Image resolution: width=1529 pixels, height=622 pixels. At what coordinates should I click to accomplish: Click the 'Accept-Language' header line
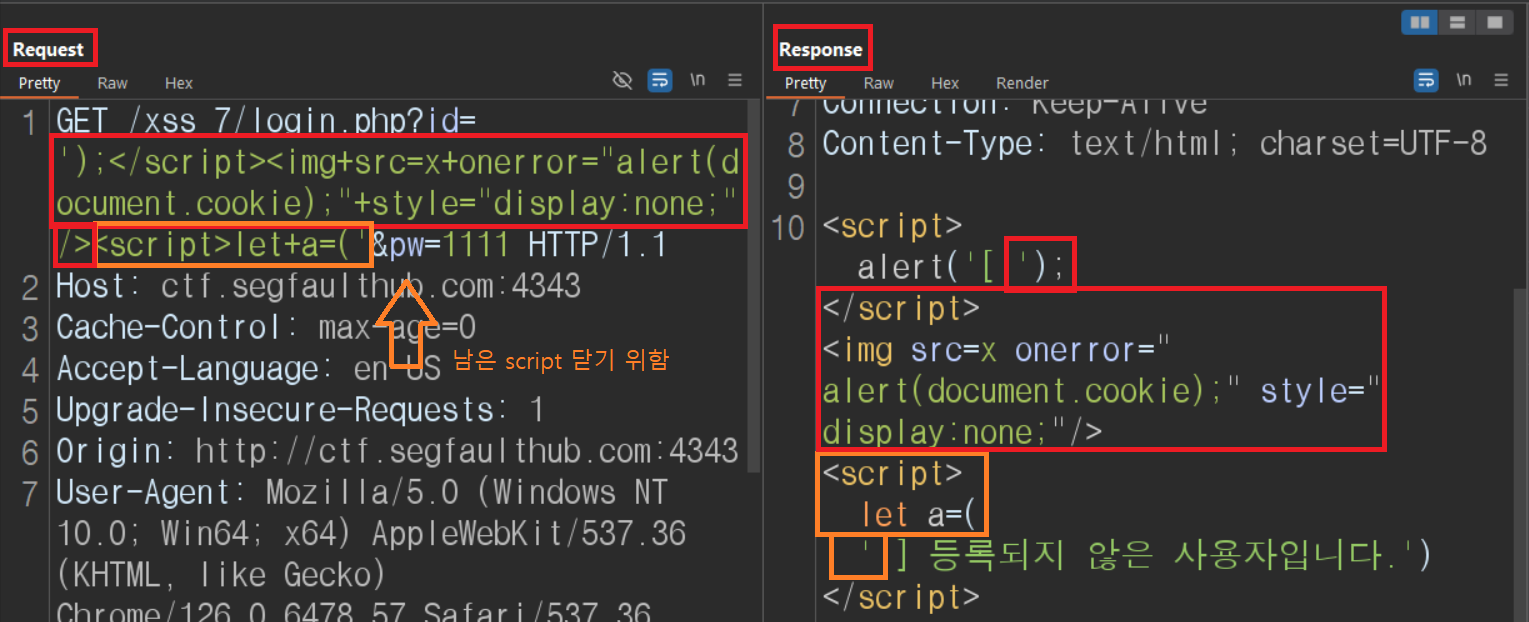[248, 369]
